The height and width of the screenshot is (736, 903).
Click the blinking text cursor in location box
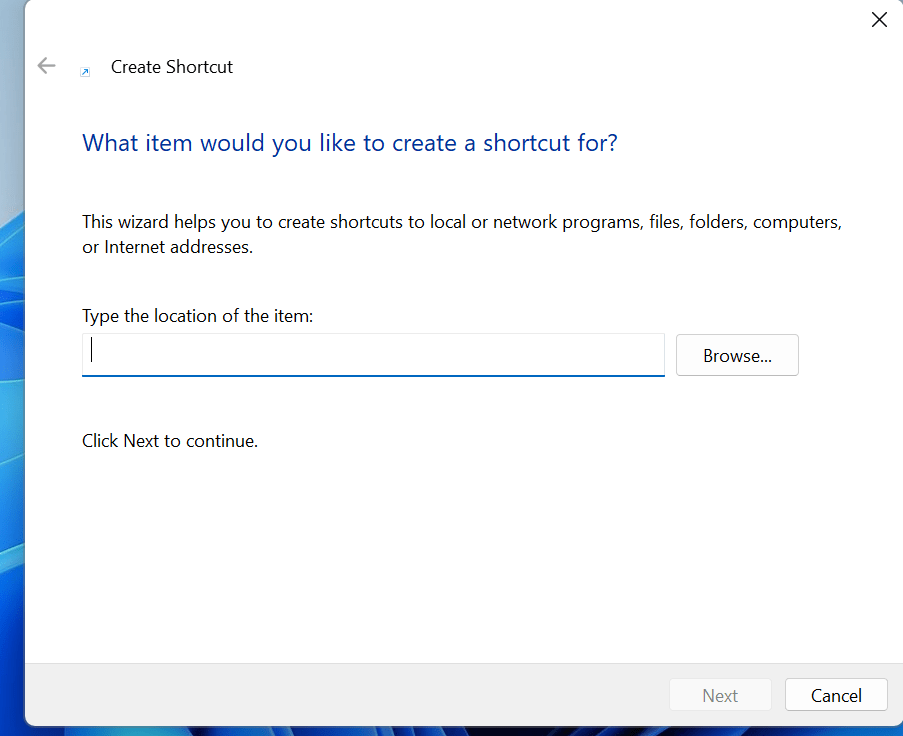pos(92,351)
